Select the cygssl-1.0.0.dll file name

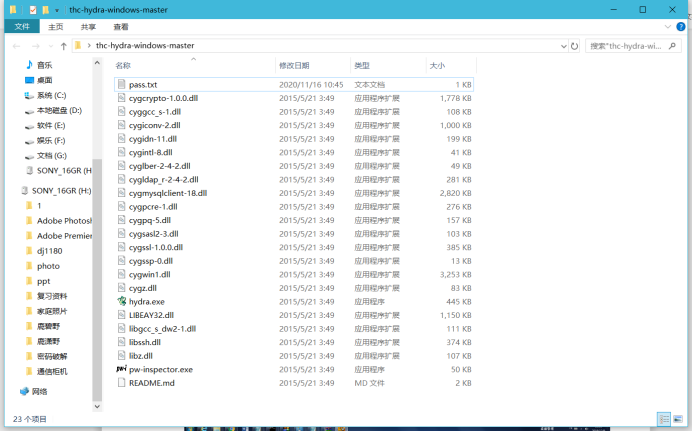click(156, 247)
